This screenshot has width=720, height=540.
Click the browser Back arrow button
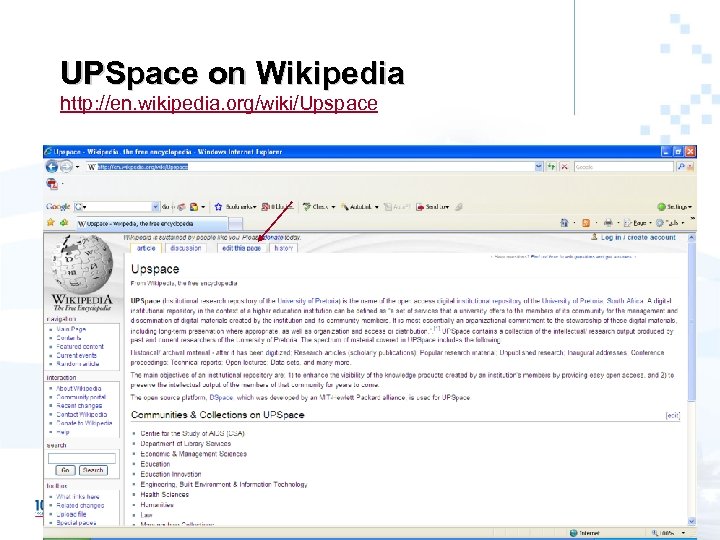click(52, 167)
